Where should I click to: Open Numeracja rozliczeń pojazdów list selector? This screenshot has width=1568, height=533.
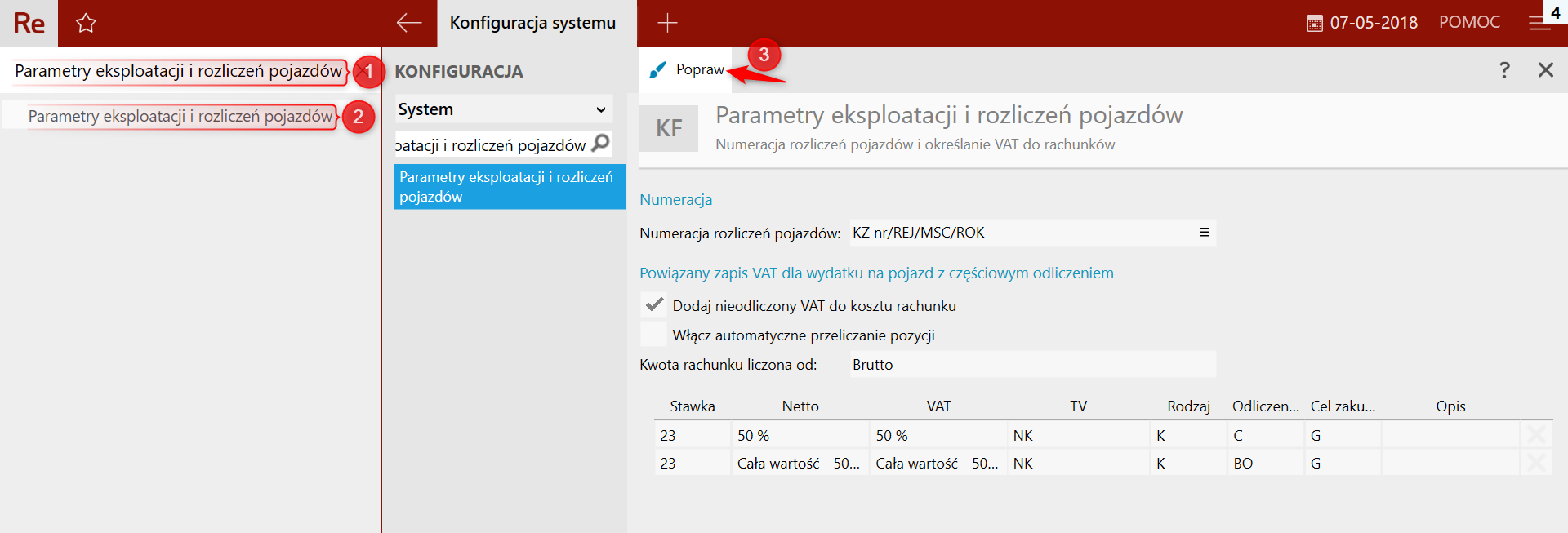[x=1204, y=233]
